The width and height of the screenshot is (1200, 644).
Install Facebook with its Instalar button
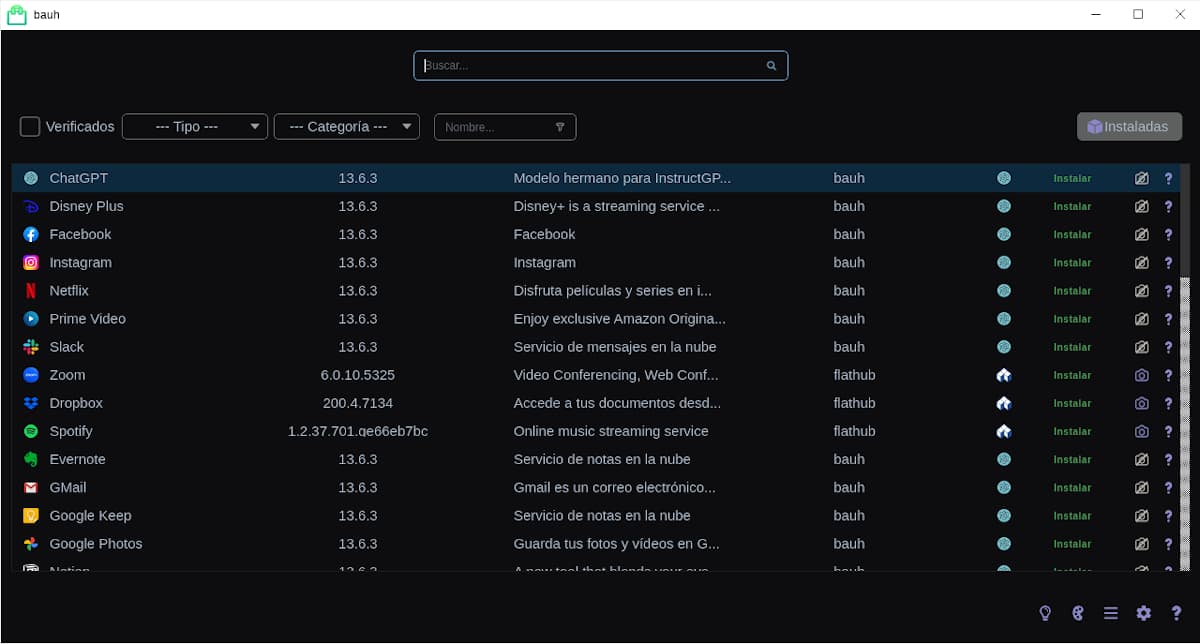point(1072,234)
